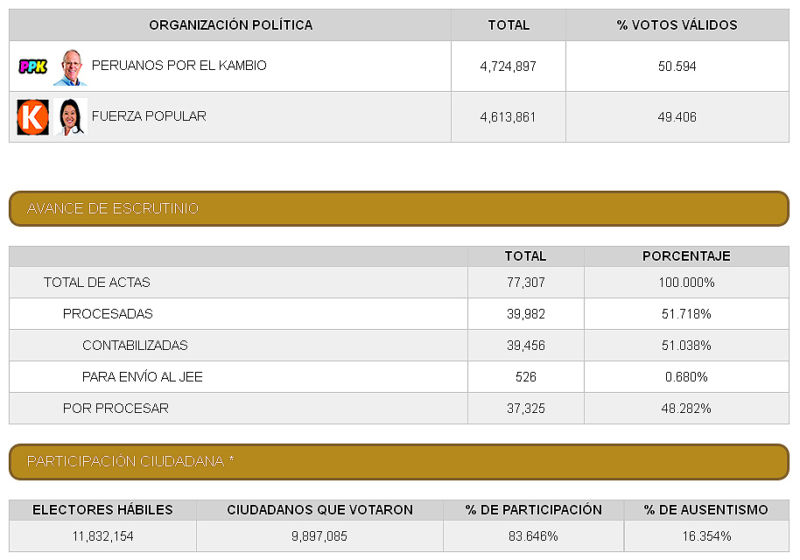Image resolution: width=800 pixels, height=560 pixels.
Task: Click the ELECTORES HÁBILES column header
Action: pyautogui.click(x=103, y=510)
